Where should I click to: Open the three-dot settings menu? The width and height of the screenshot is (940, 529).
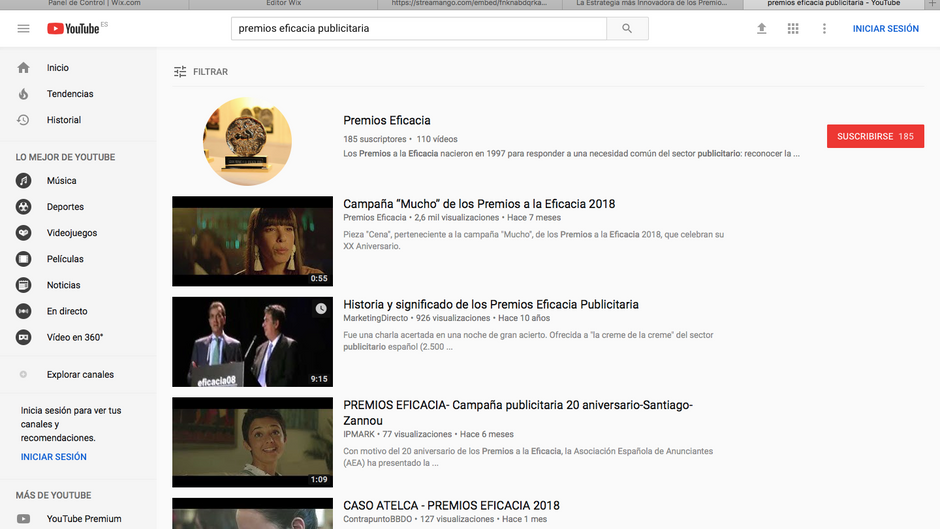(824, 28)
